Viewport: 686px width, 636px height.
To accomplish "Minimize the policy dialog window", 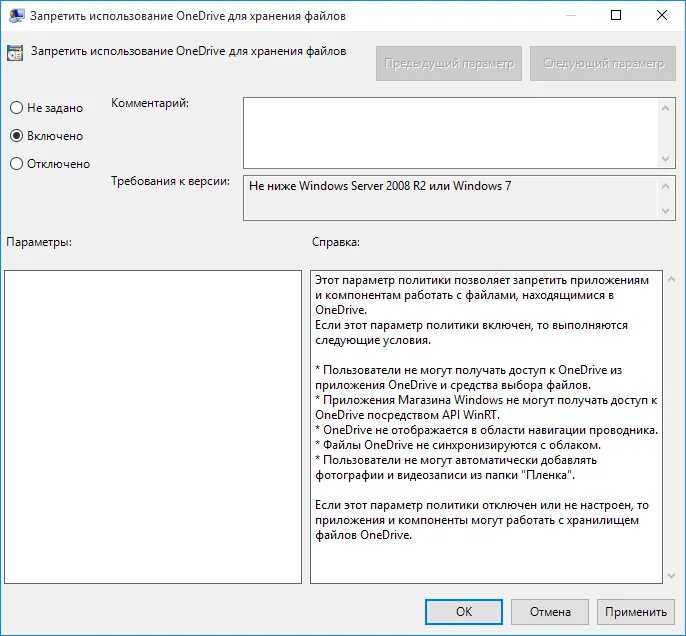I will pyautogui.click(x=570, y=15).
